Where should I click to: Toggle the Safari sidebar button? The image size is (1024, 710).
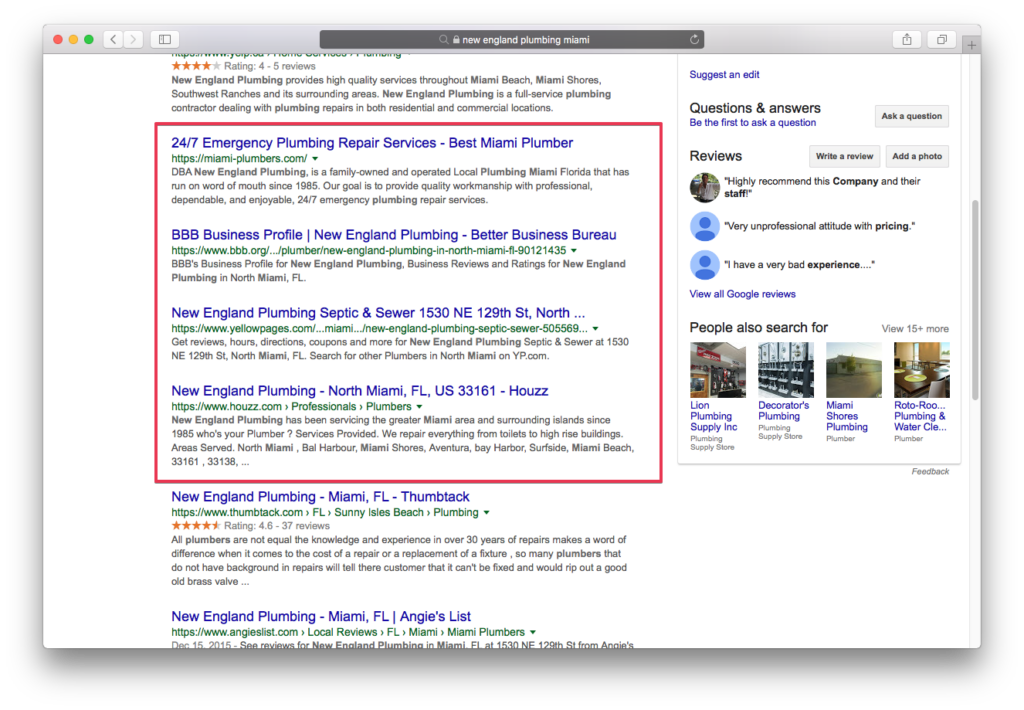pos(165,39)
